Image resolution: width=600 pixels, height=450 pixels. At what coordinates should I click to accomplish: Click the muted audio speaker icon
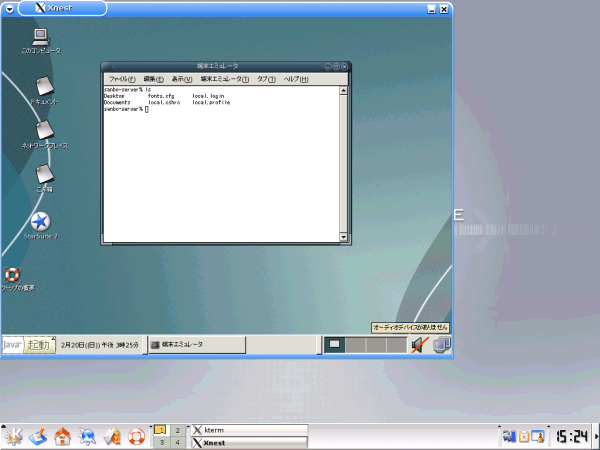pyautogui.click(x=419, y=345)
